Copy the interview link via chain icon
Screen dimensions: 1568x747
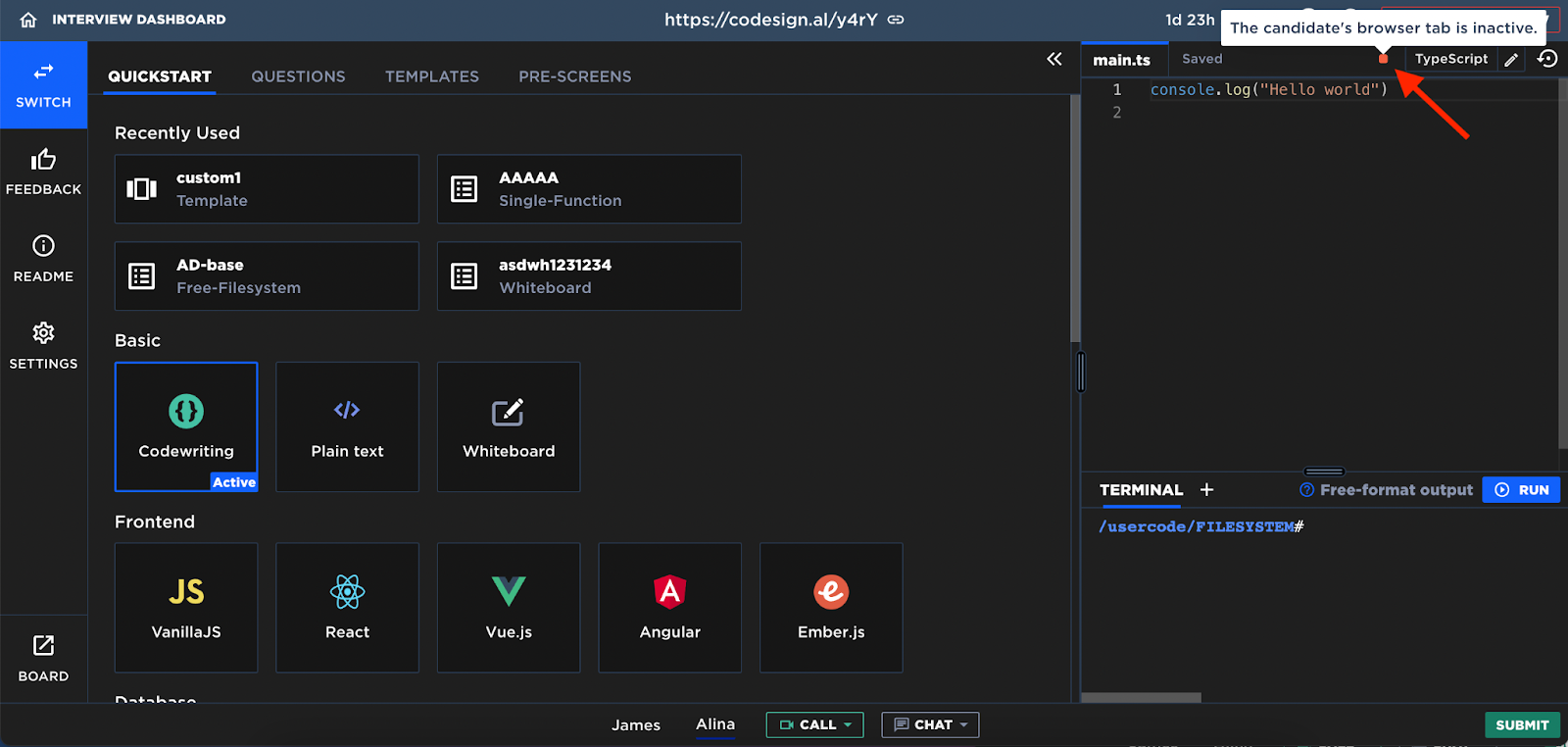(896, 20)
